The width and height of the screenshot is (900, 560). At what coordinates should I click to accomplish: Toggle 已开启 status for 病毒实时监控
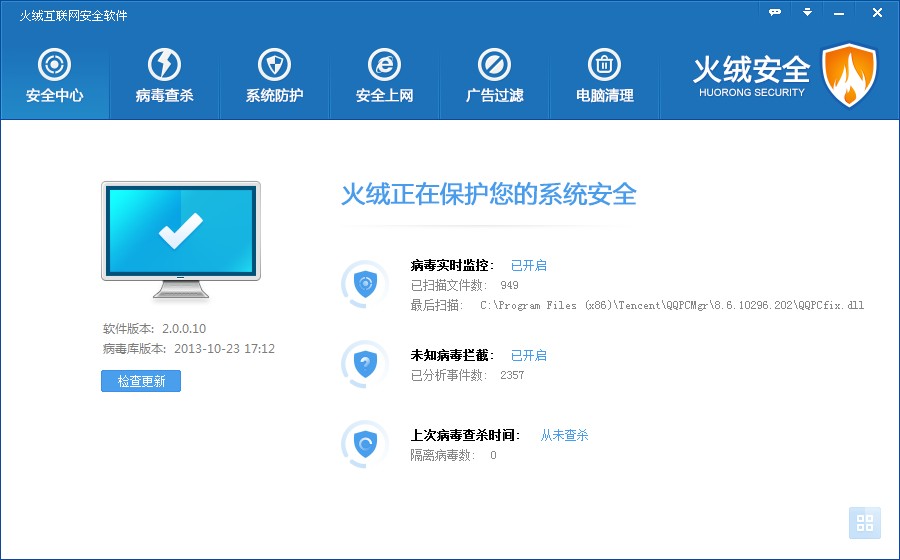click(x=528, y=265)
